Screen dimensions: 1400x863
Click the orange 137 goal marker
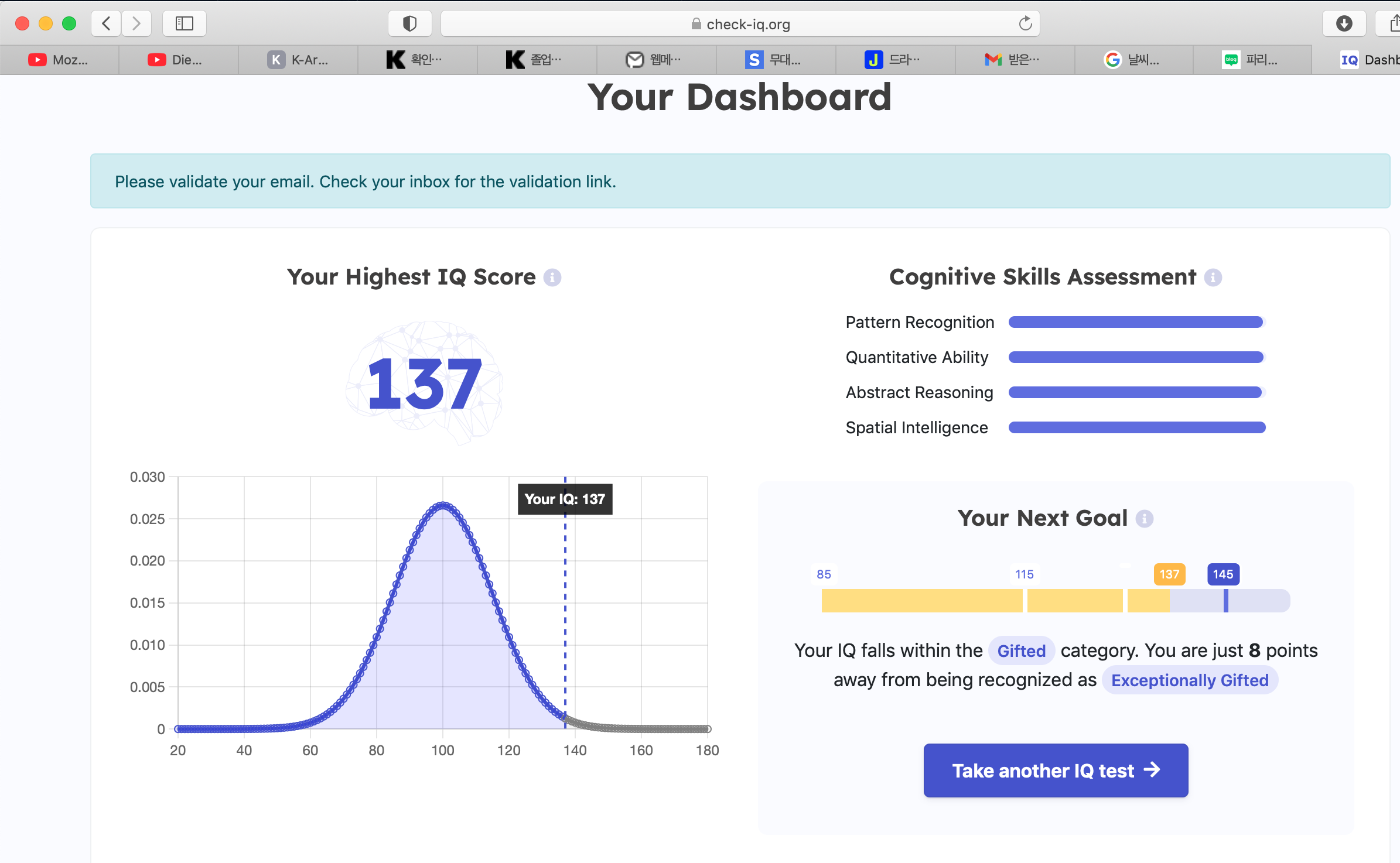click(1169, 574)
